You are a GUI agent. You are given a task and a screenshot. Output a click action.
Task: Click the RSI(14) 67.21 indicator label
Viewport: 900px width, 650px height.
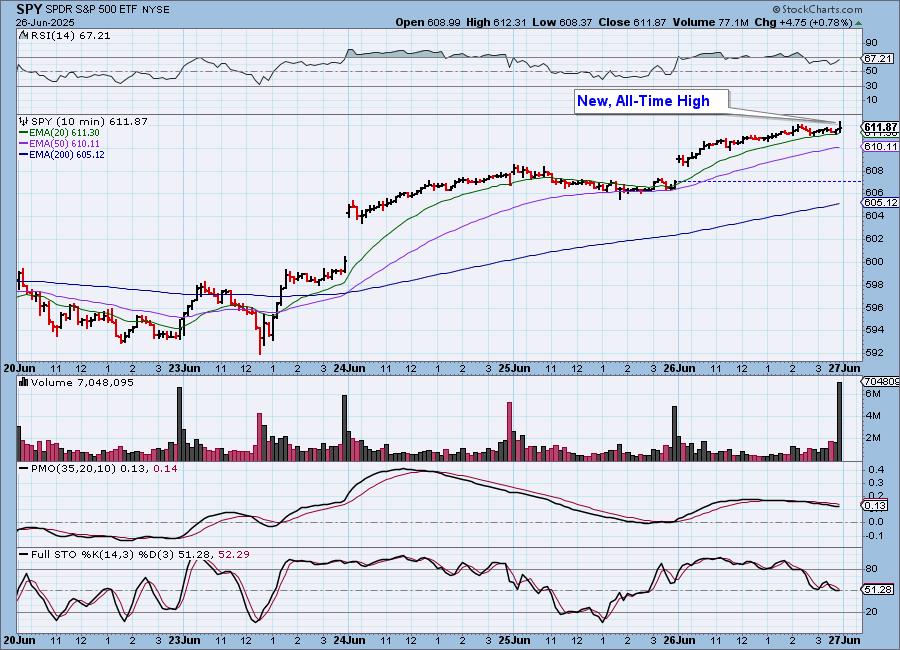point(71,35)
